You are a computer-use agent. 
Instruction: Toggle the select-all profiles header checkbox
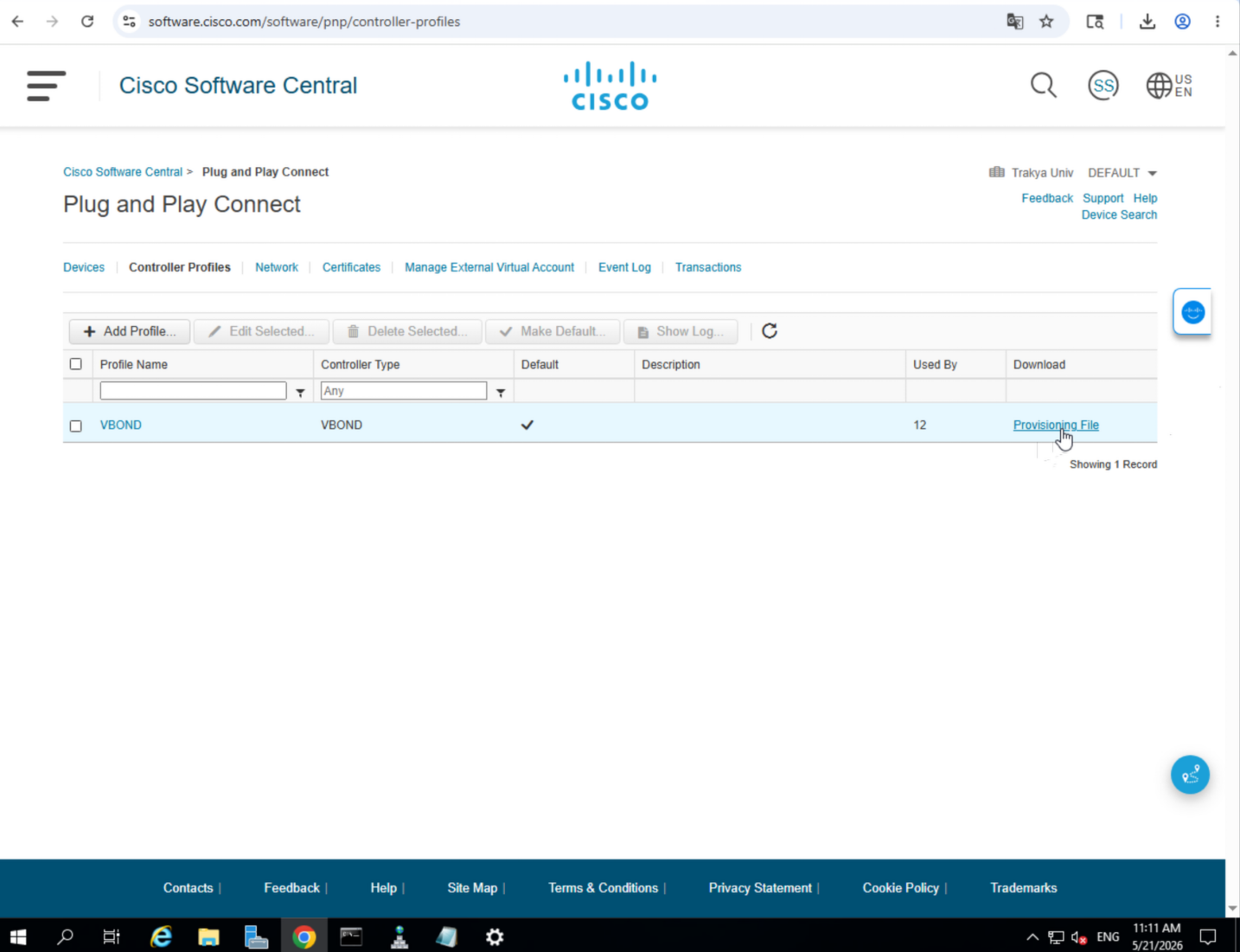[76, 364]
